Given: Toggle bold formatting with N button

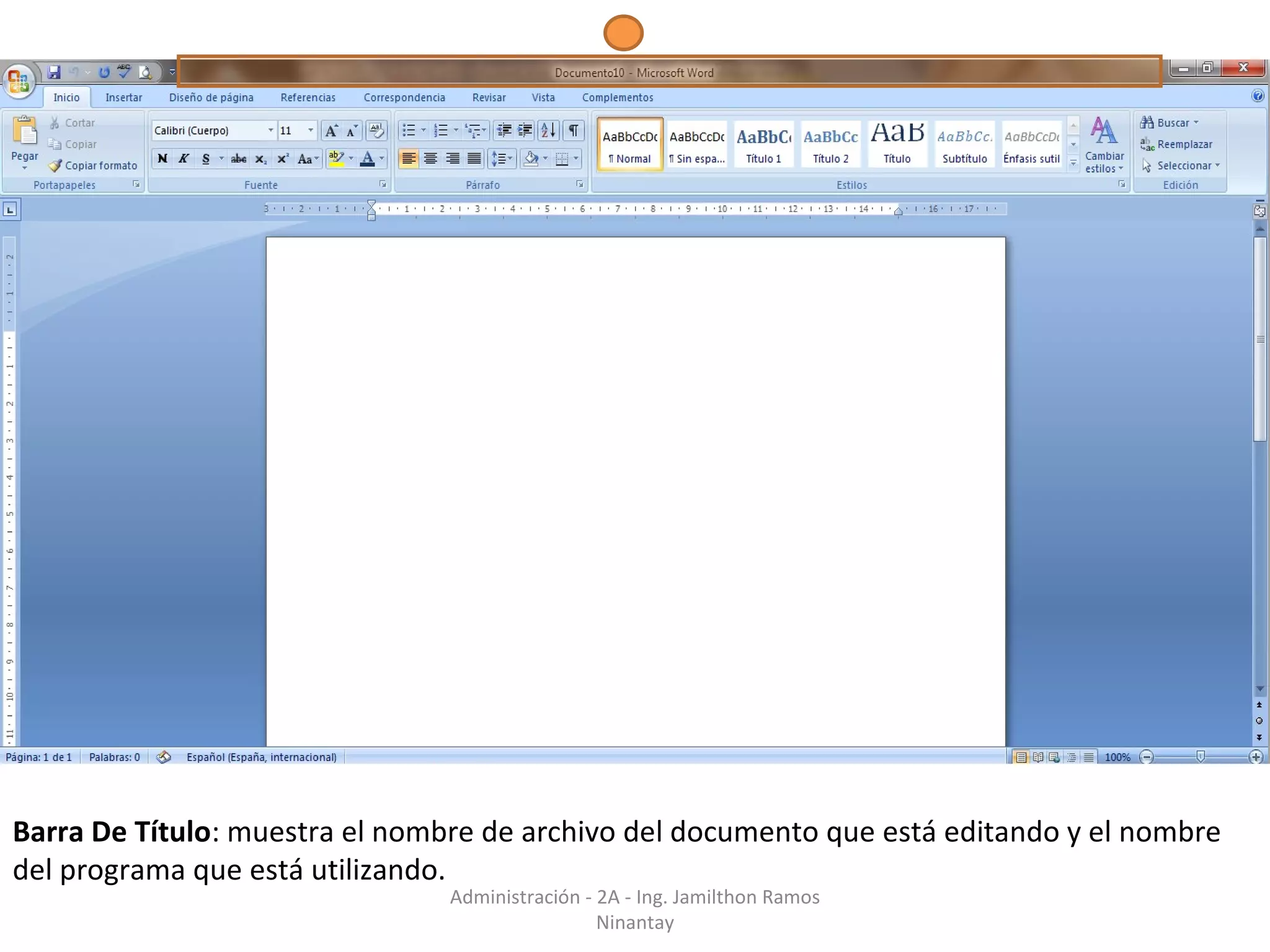Looking at the screenshot, I should click(162, 159).
